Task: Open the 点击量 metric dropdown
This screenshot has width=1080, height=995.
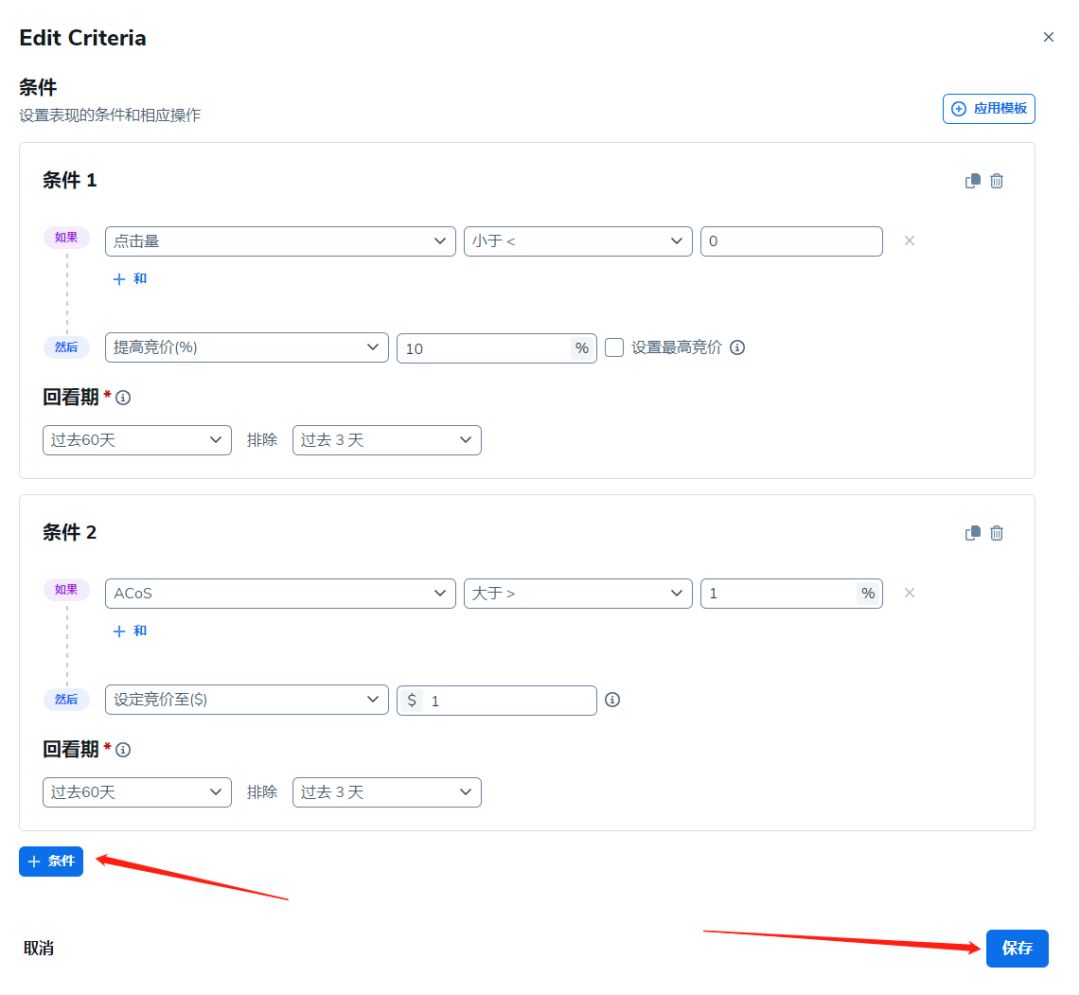Action: click(280, 242)
